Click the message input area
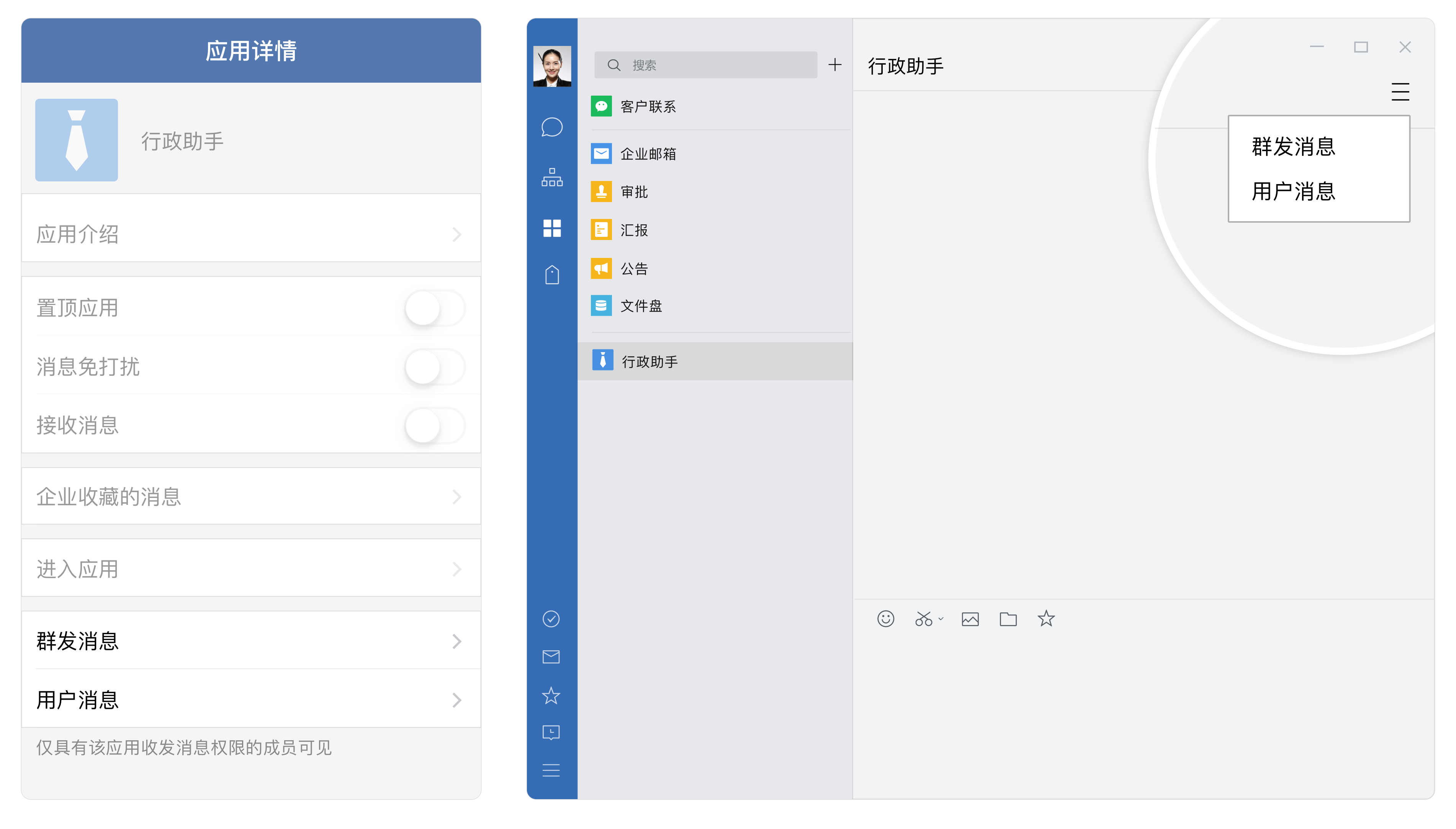Image resolution: width=1456 pixels, height=829 pixels. coord(1143,717)
